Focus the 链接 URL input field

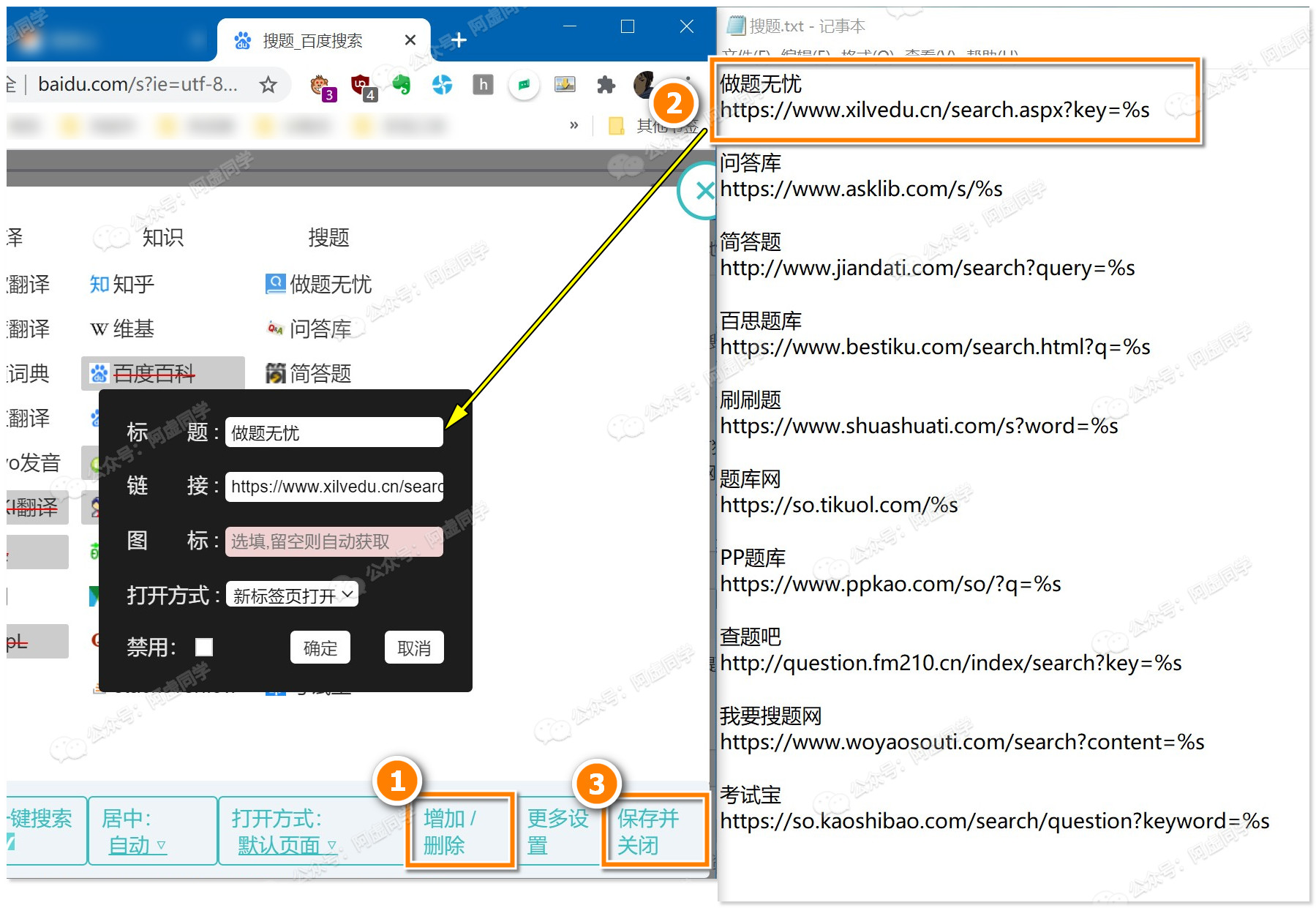pos(334,487)
